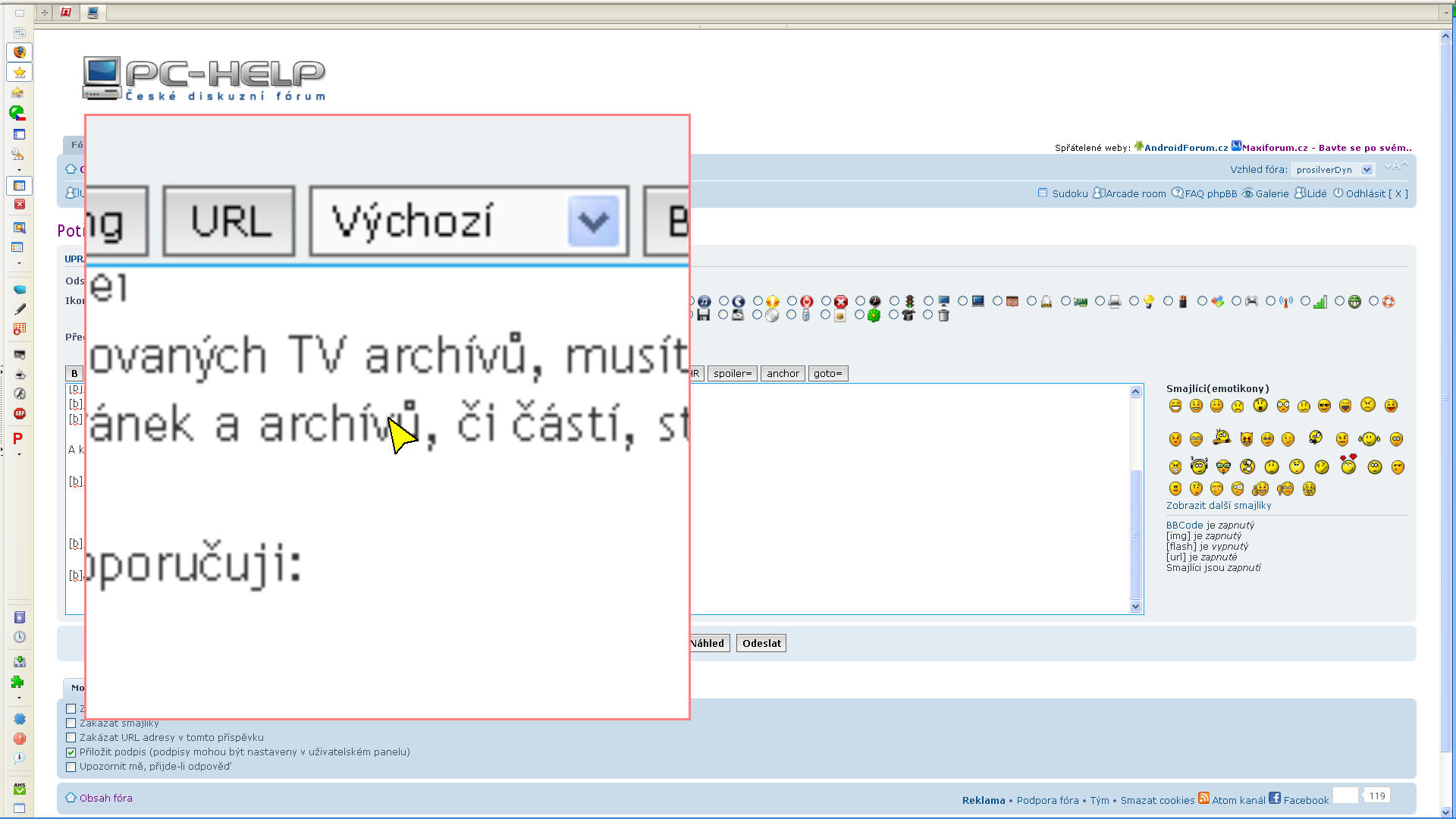Viewport: 1456px width, 819px height.
Task: Open the Lidé menu link
Action: [x=1316, y=193]
